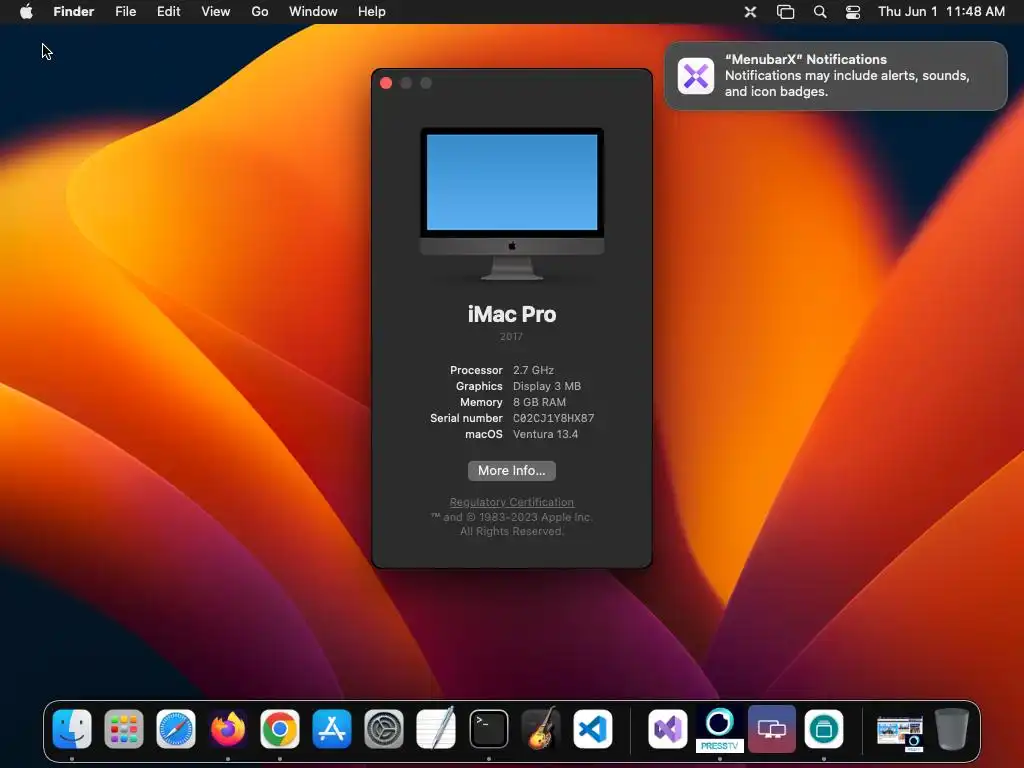Open the View menu
Screen dimensions: 1024x768
click(x=216, y=11)
